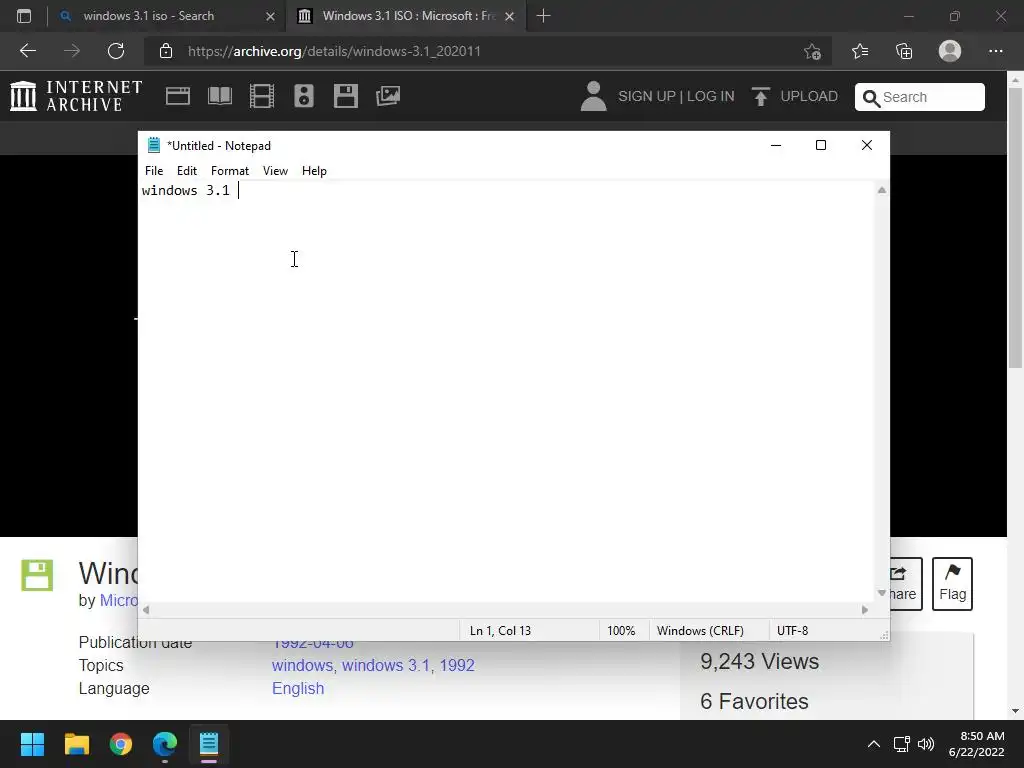Click Notepad vertical scrollbar up arrow
The width and height of the screenshot is (1024, 768).
[882, 190]
